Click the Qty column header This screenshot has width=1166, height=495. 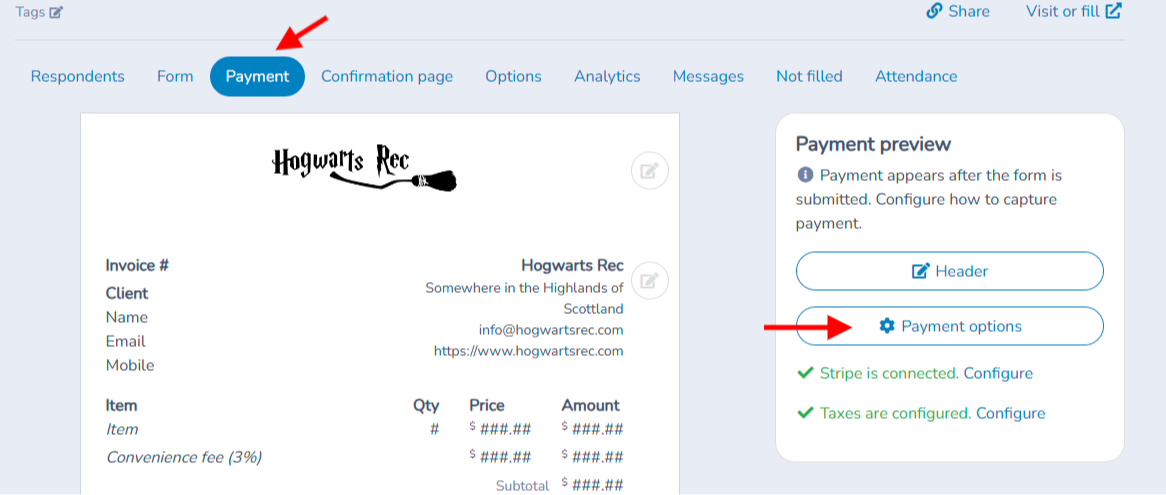pos(426,405)
